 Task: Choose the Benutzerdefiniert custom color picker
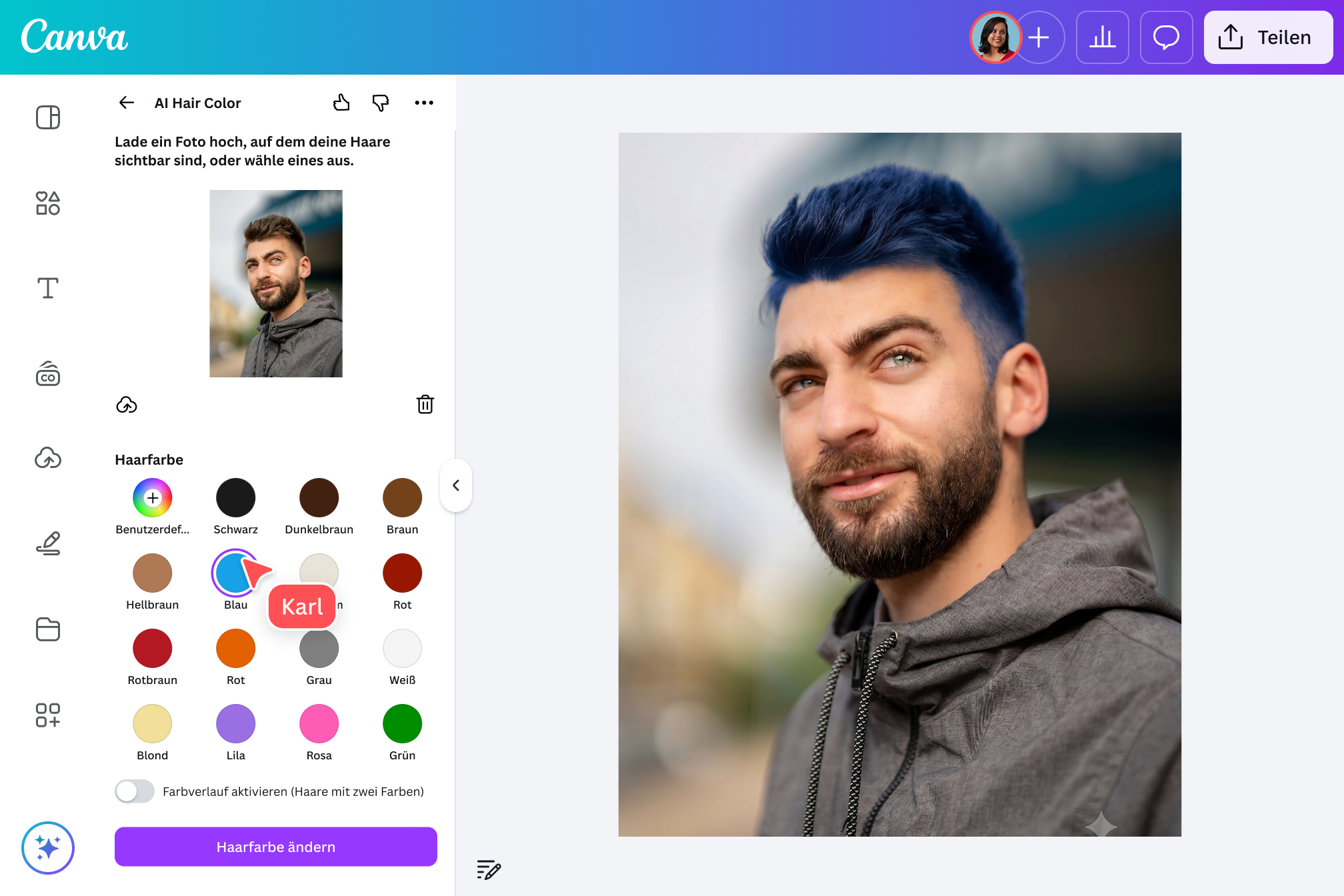point(153,497)
